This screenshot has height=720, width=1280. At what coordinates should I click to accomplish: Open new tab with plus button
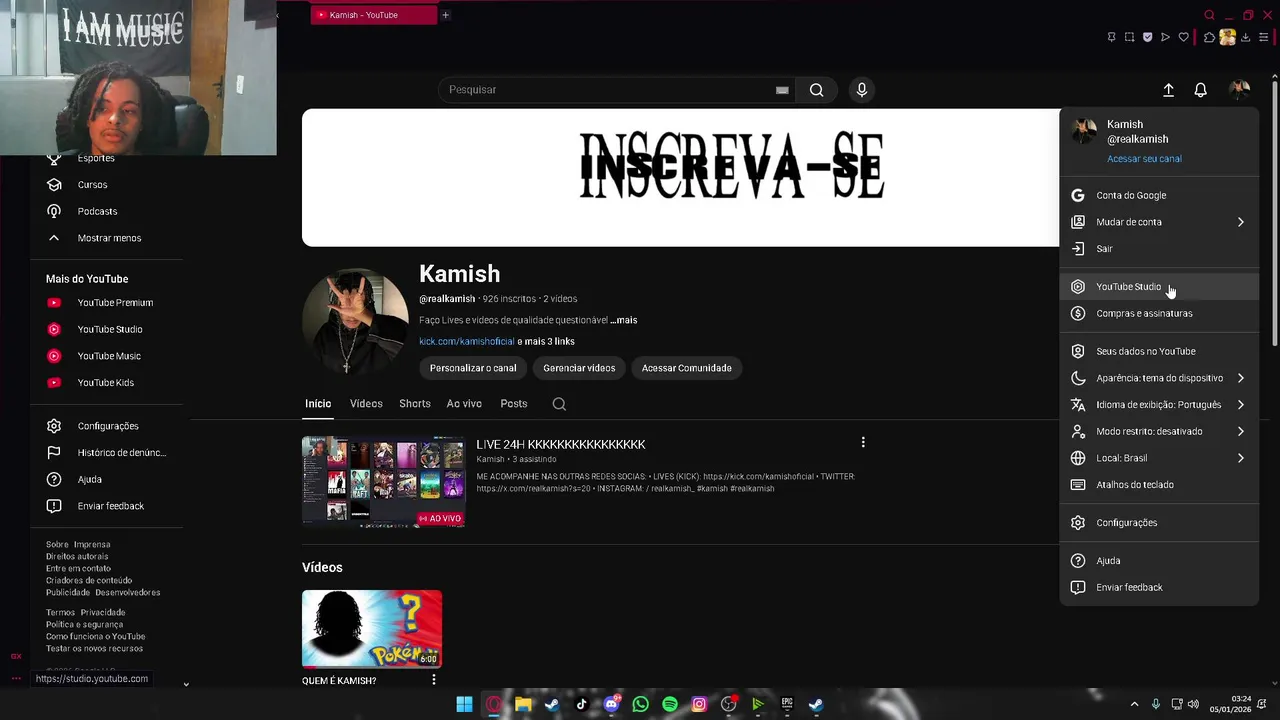pyautogui.click(x=445, y=15)
